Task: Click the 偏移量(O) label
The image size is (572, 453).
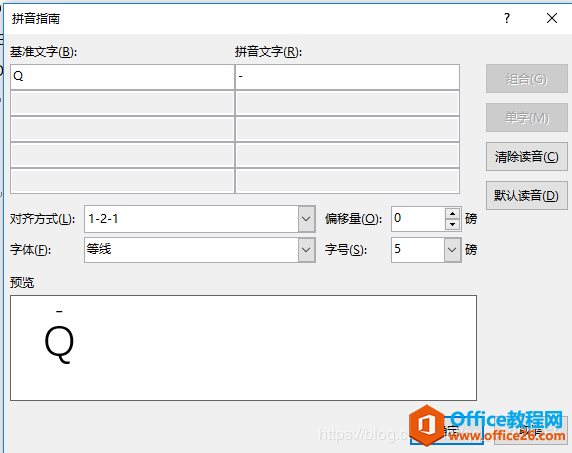Action: (x=353, y=219)
